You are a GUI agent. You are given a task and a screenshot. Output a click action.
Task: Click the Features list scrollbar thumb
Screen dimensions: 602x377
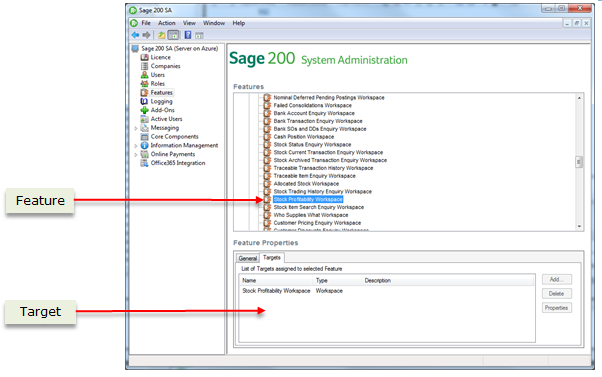[x=579, y=162]
